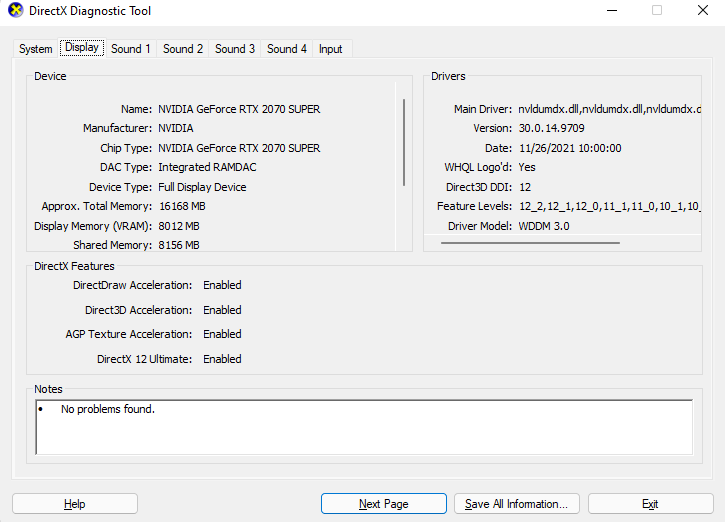
Task: Click the WHQL Logo'd 'Yes' value
Action: (x=527, y=167)
